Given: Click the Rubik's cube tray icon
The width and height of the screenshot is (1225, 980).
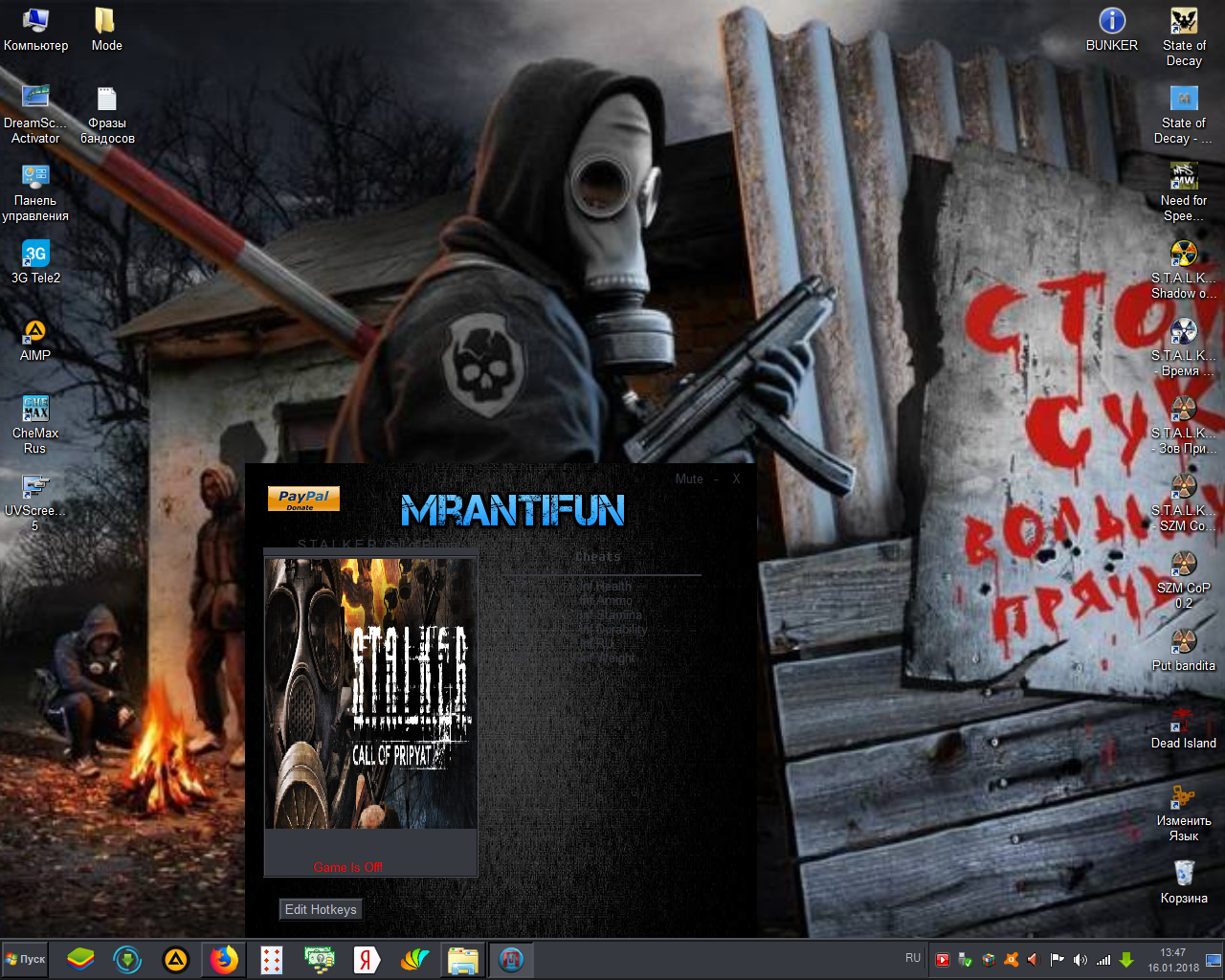Looking at the screenshot, I should click(x=989, y=960).
